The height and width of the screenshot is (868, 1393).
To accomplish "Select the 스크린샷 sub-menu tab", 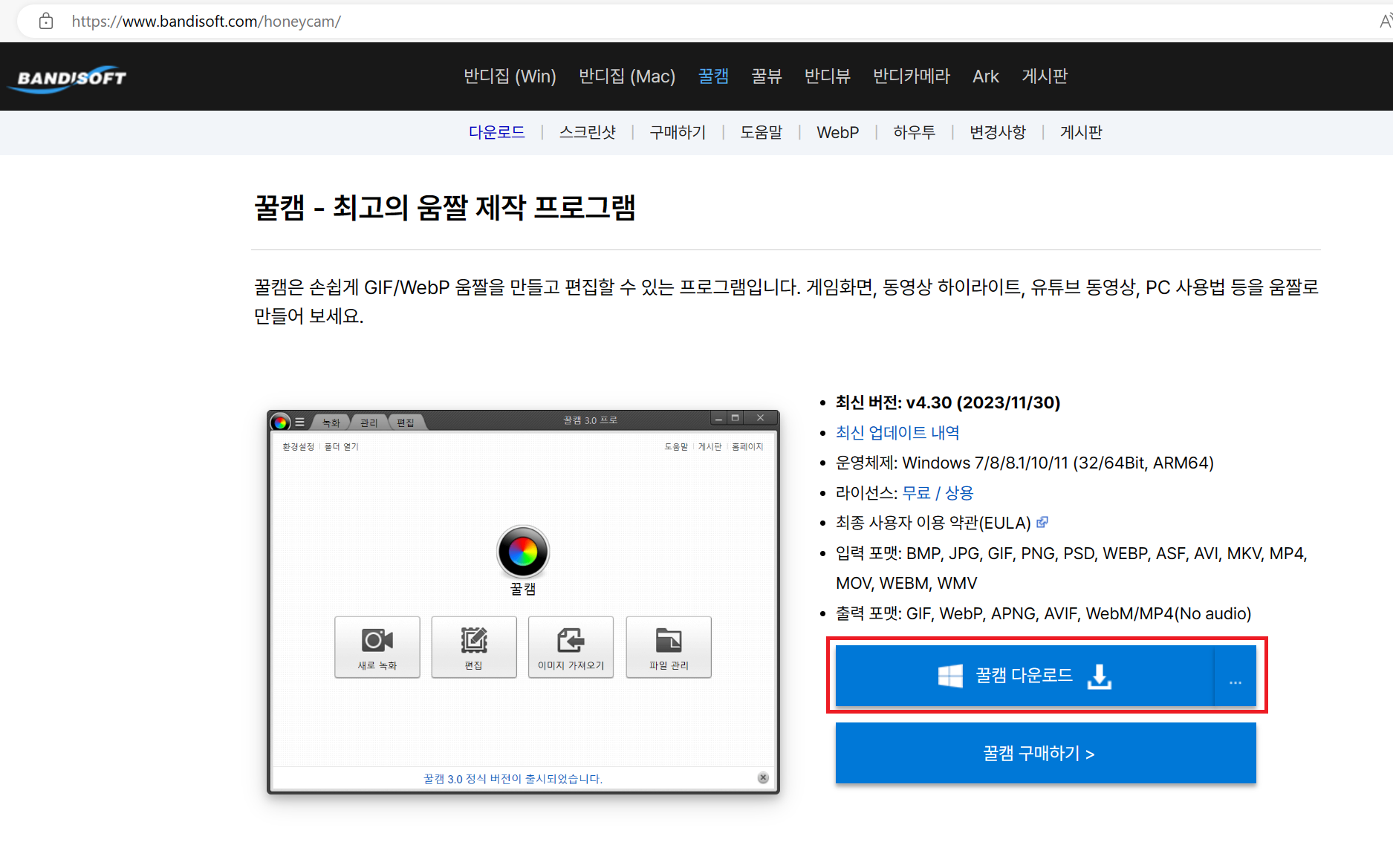I will tap(587, 132).
